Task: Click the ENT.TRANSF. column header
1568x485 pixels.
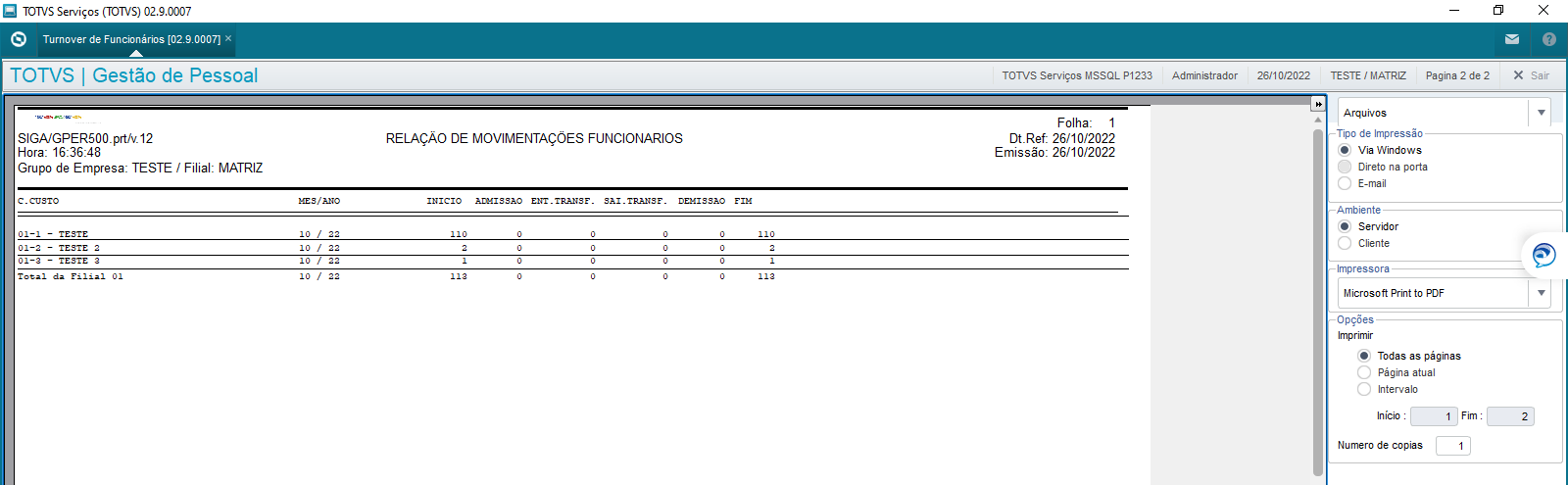Action: [x=563, y=201]
